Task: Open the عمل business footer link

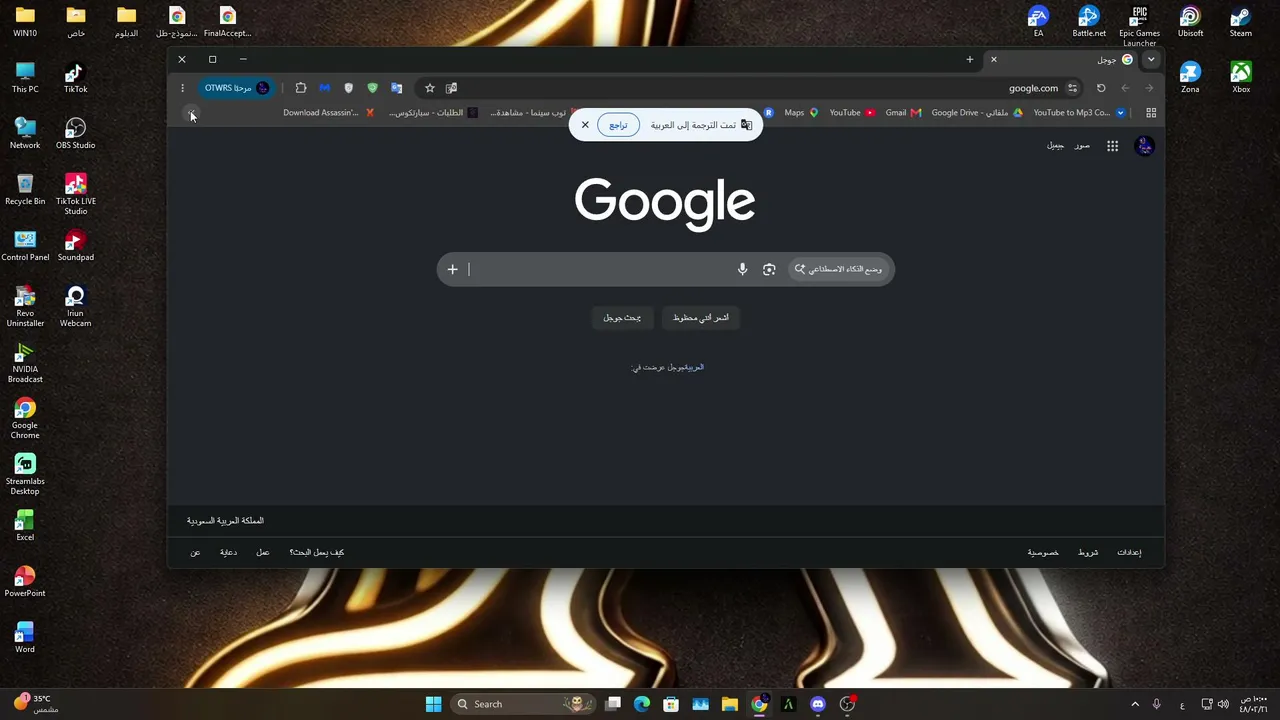Action: coord(263,552)
